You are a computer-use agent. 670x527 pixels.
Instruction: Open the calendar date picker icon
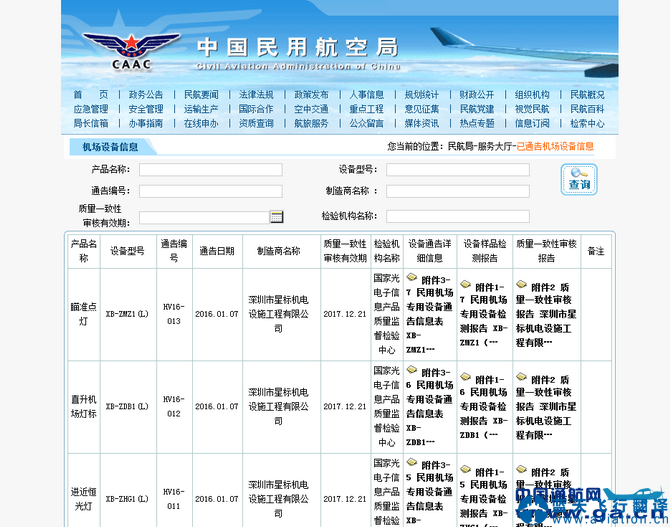click(x=277, y=216)
